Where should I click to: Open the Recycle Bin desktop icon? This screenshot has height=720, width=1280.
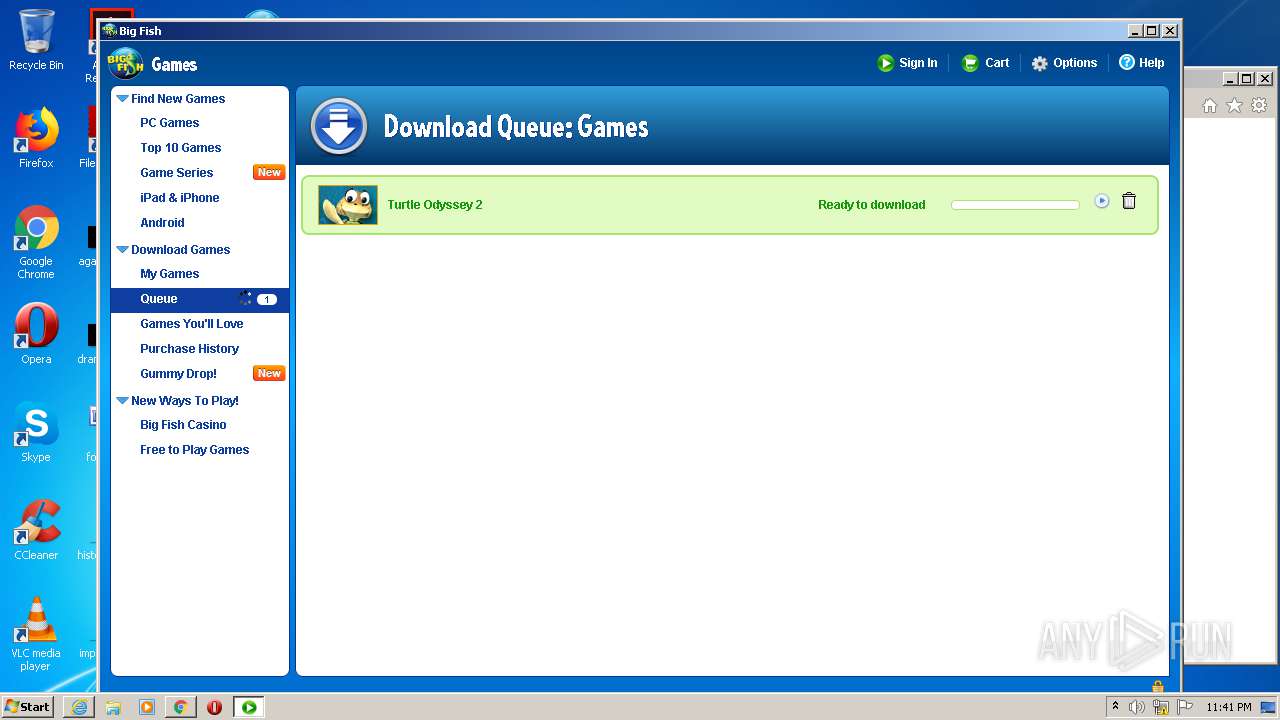point(36,40)
